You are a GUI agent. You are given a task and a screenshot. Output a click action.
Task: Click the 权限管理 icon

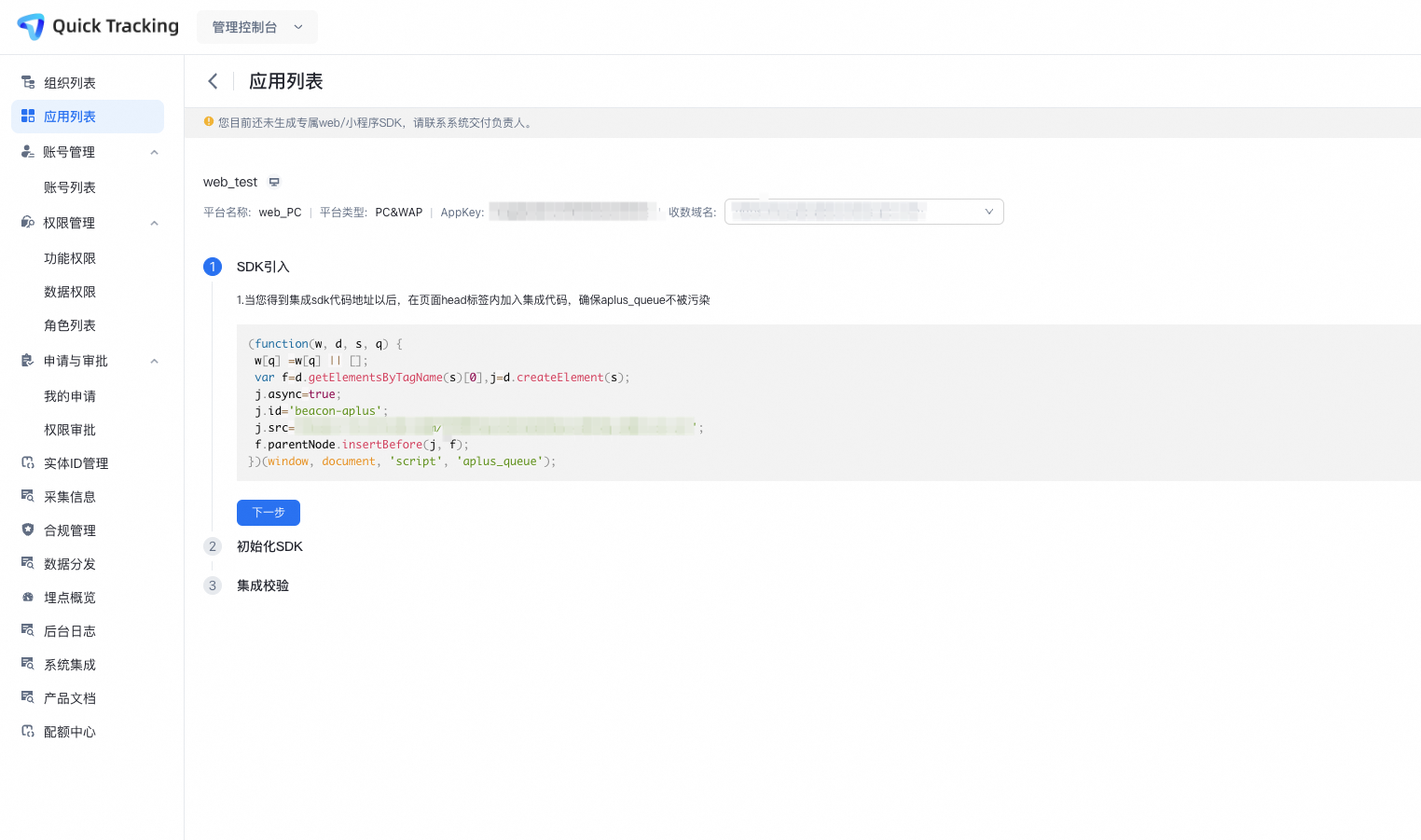click(28, 223)
